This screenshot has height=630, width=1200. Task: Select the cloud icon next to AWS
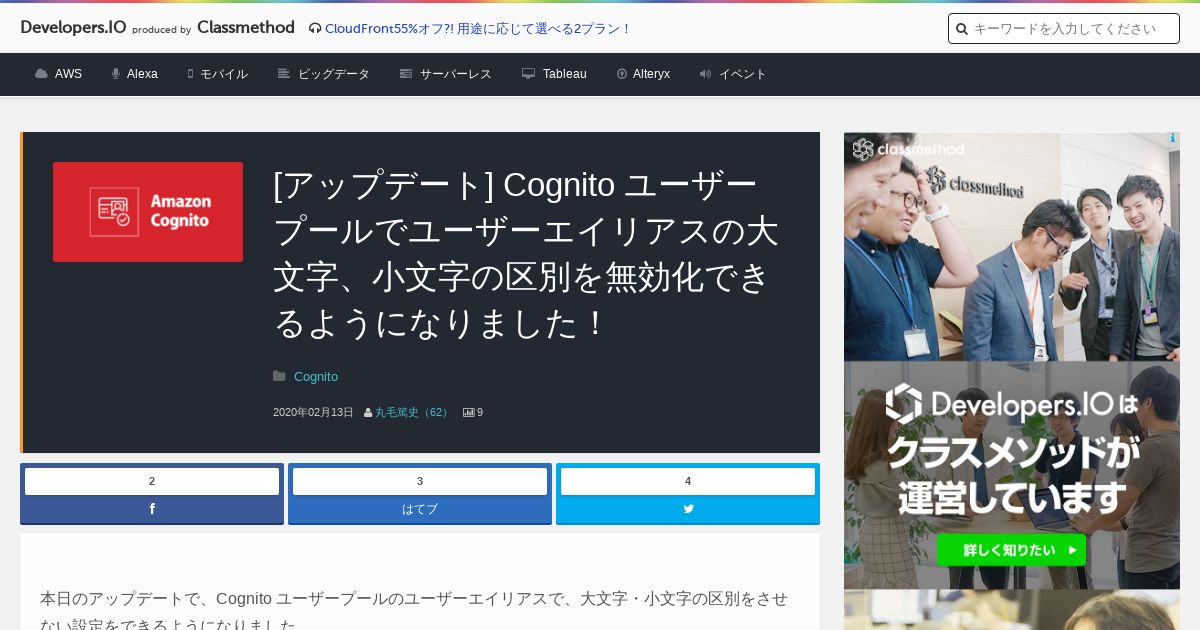41,74
